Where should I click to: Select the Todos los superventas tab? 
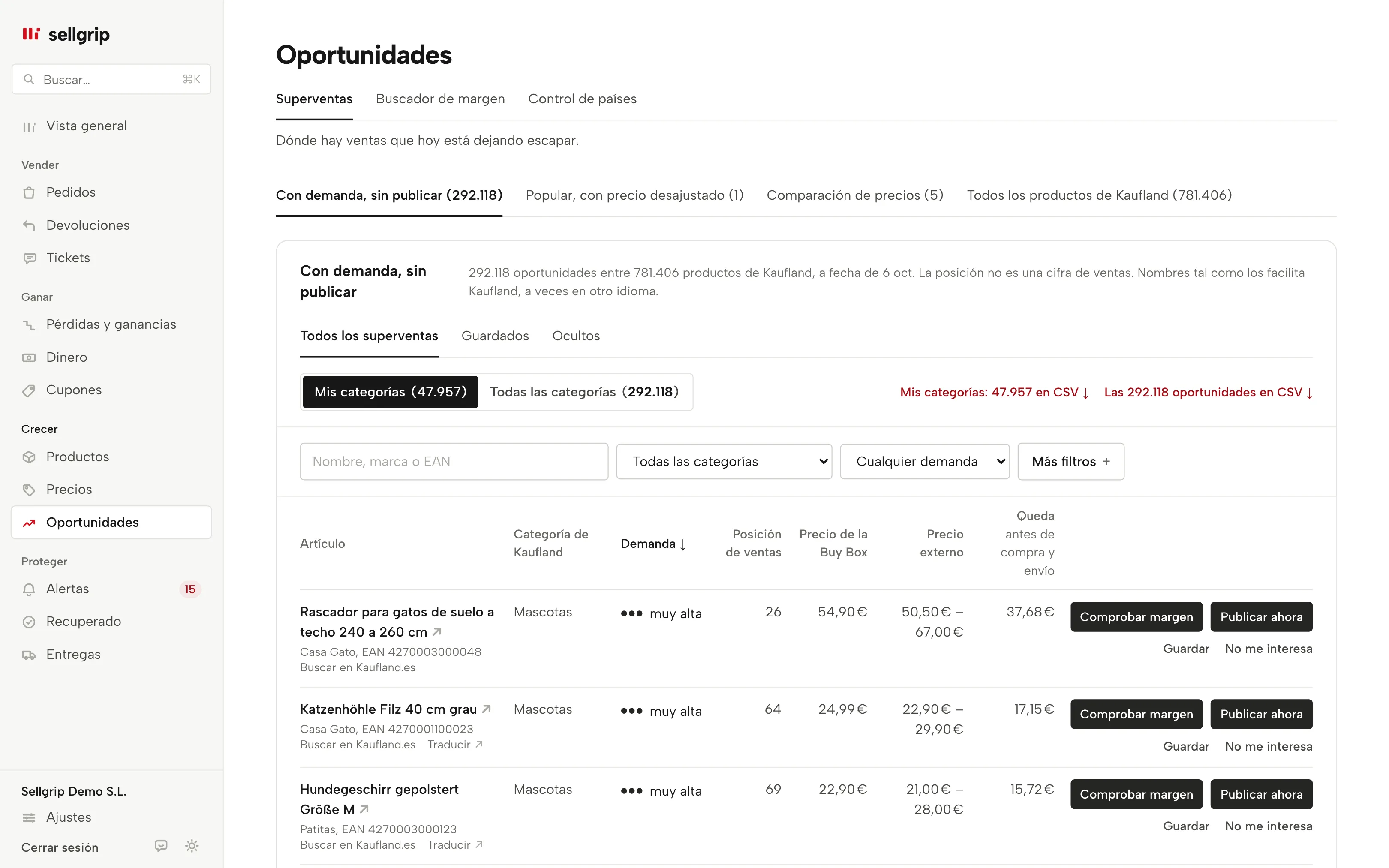[x=369, y=336]
